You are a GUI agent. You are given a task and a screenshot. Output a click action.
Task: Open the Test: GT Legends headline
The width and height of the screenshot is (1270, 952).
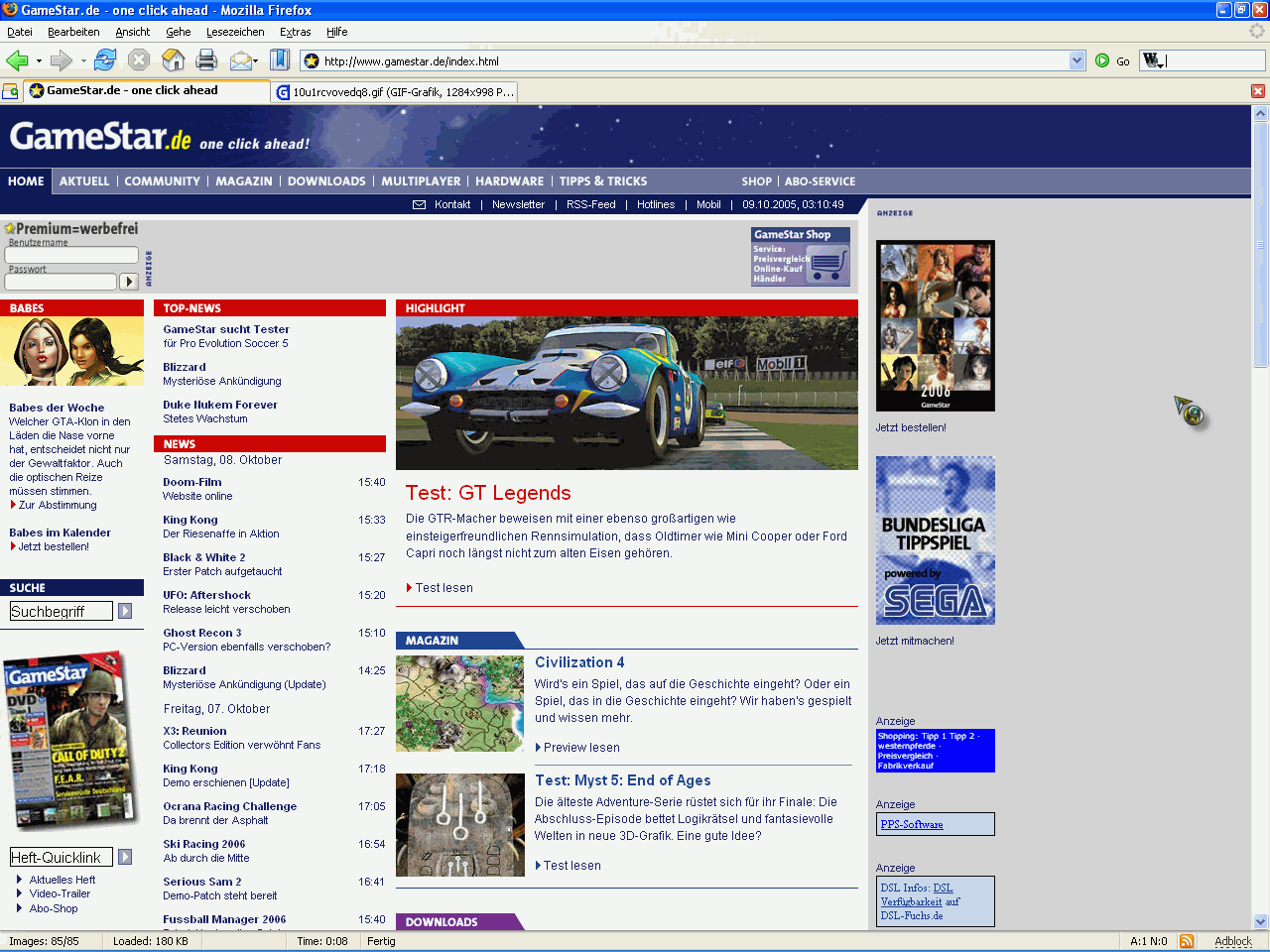tap(488, 493)
